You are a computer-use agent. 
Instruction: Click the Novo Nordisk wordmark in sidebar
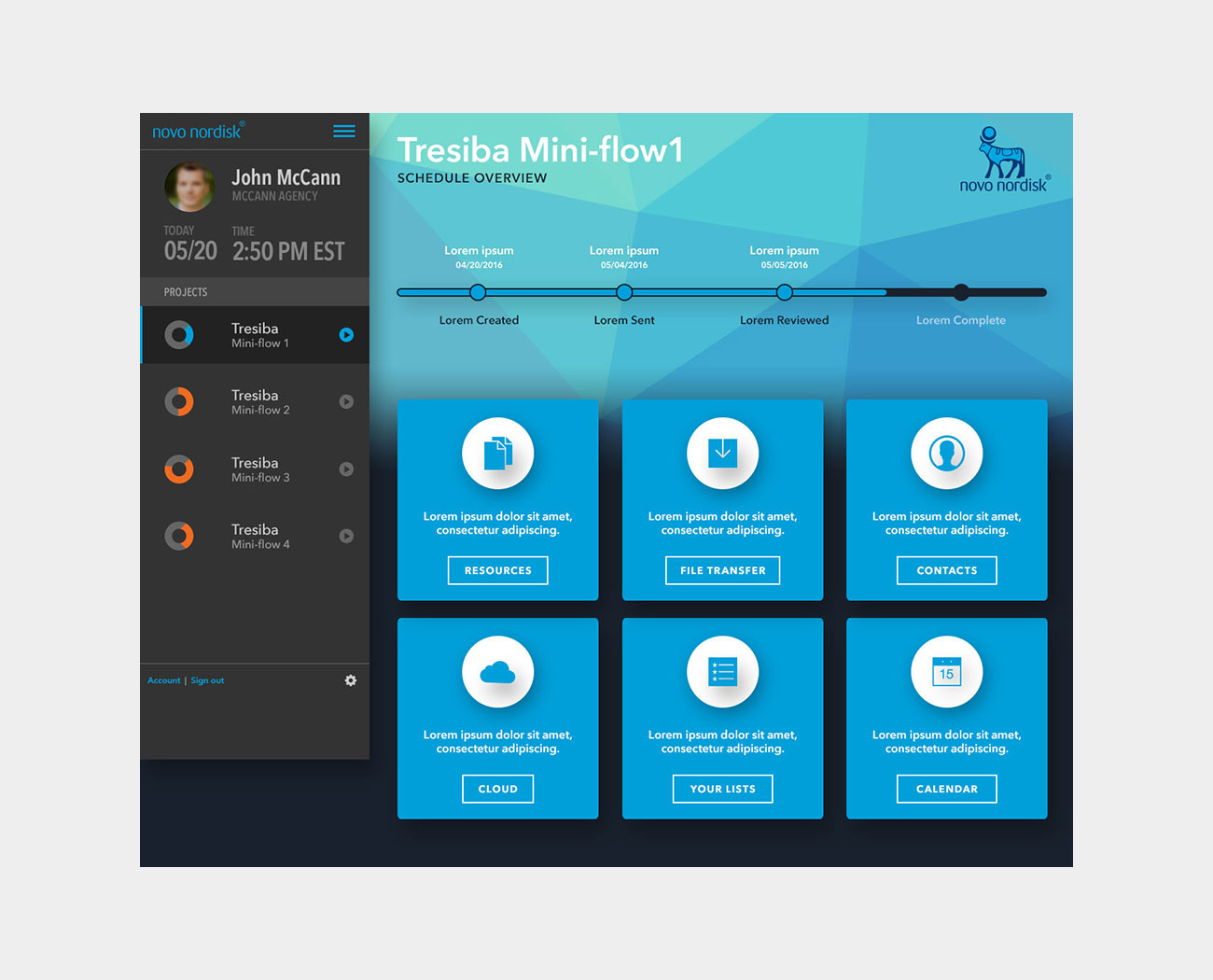(198, 132)
